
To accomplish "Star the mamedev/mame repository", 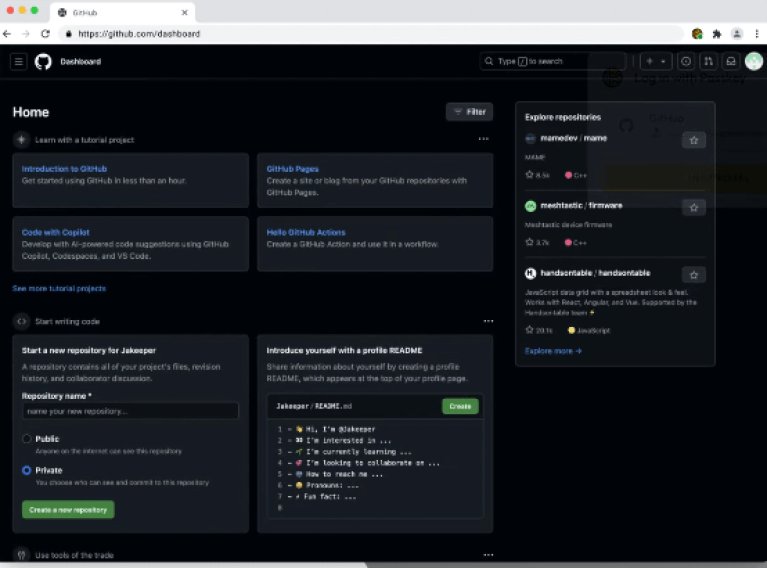I will tap(694, 141).
